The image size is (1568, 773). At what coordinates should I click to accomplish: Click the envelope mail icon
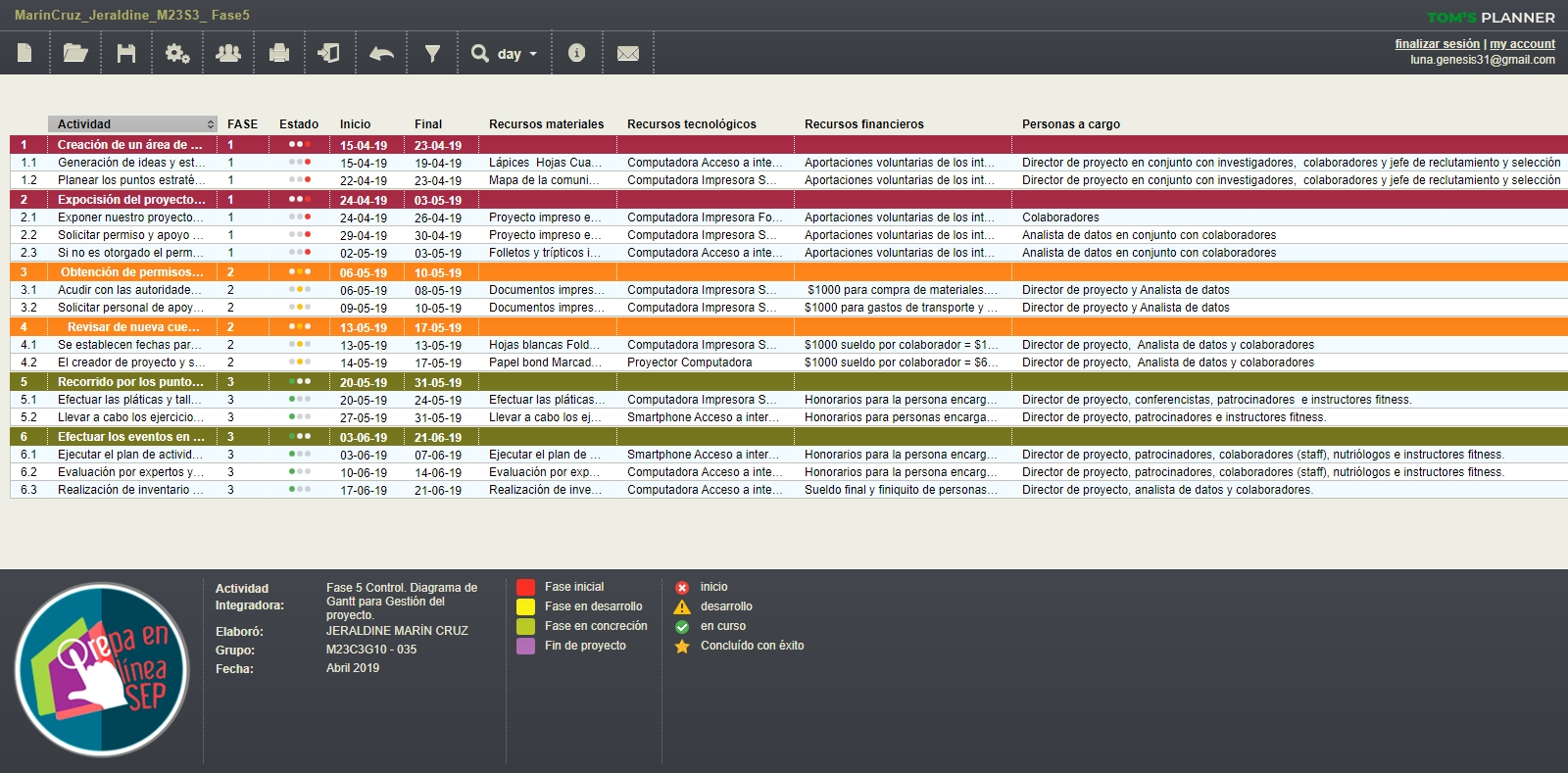(x=628, y=53)
